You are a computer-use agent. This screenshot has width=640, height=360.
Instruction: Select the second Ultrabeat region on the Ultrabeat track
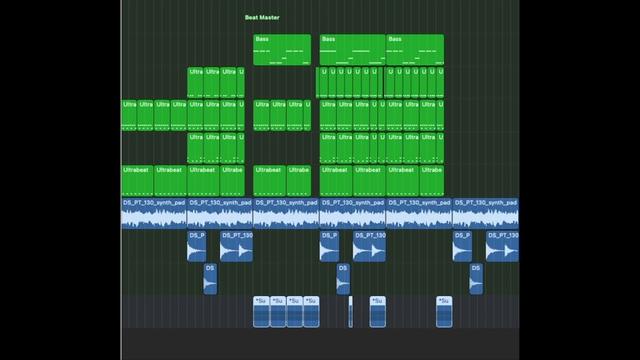pyautogui.click(x=171, y=181)
